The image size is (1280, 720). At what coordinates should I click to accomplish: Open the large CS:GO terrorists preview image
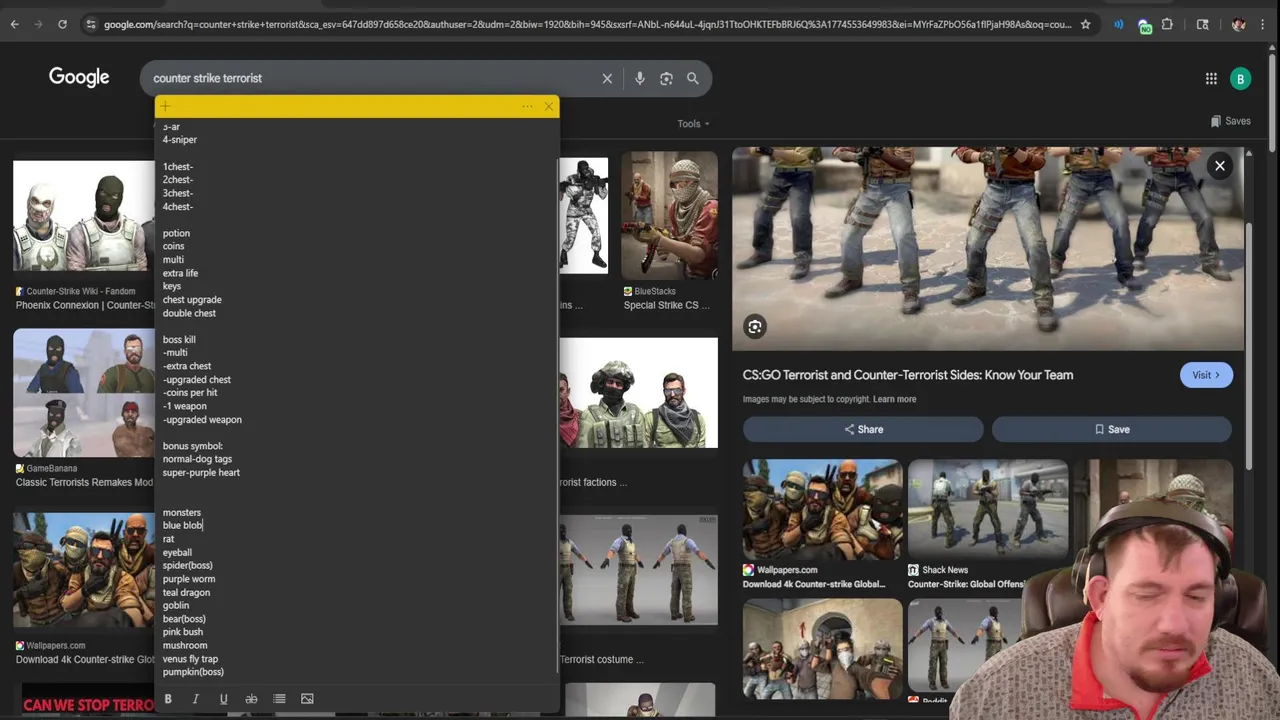[988, 249]
